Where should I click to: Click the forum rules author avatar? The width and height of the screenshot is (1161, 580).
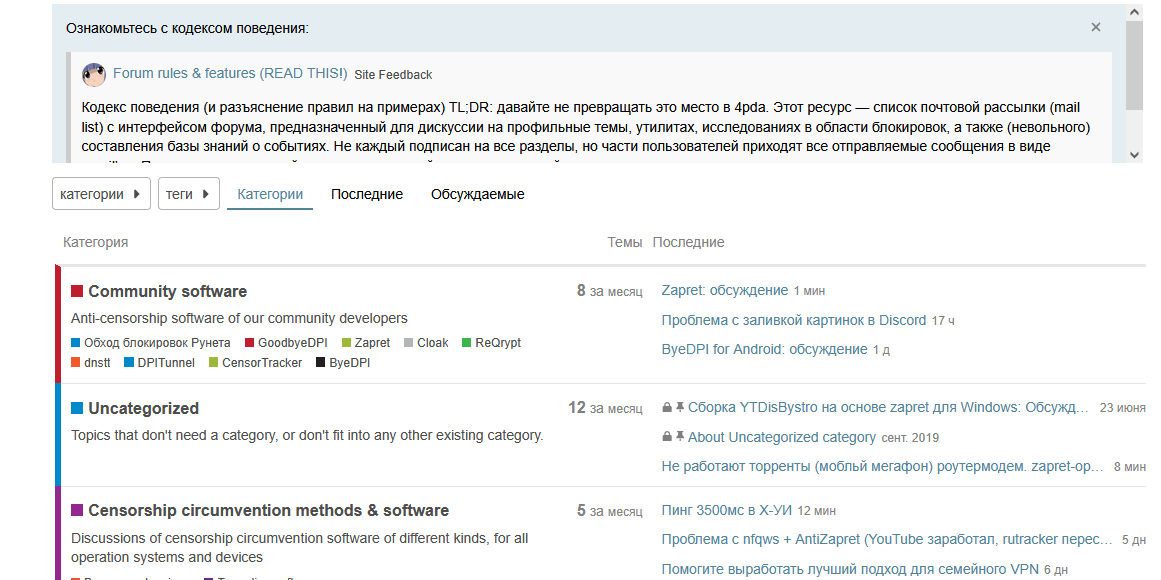point(94,74)
